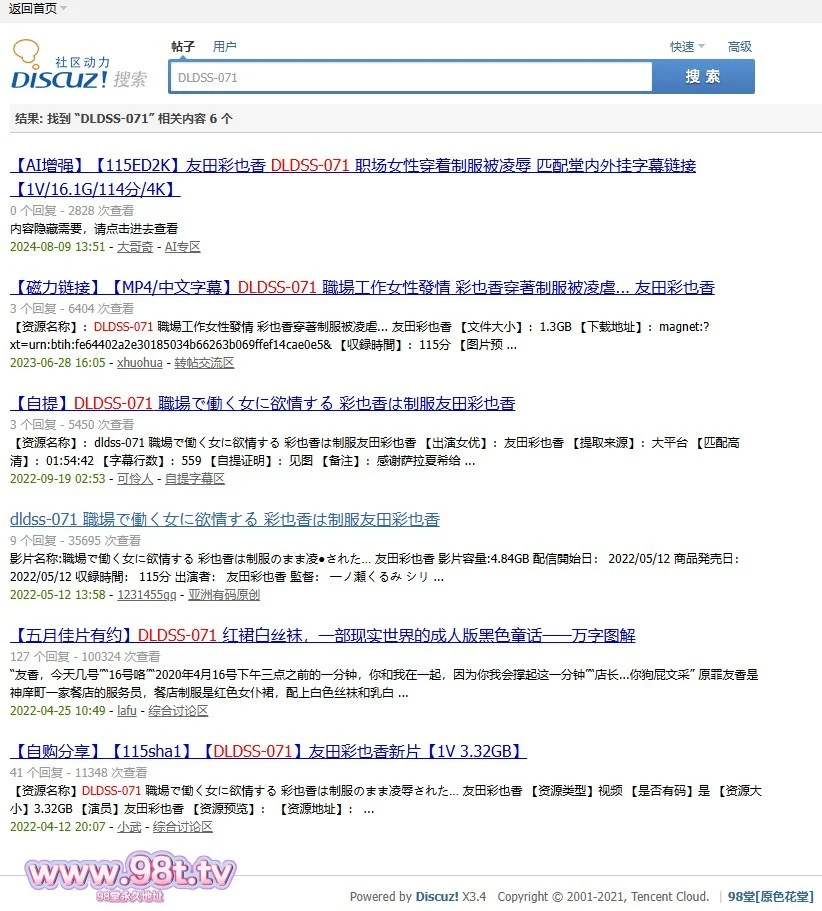Switch to the 帖子 search tab
The height and width of the screenshot is (911, 822).
click(x=183, y=47)
